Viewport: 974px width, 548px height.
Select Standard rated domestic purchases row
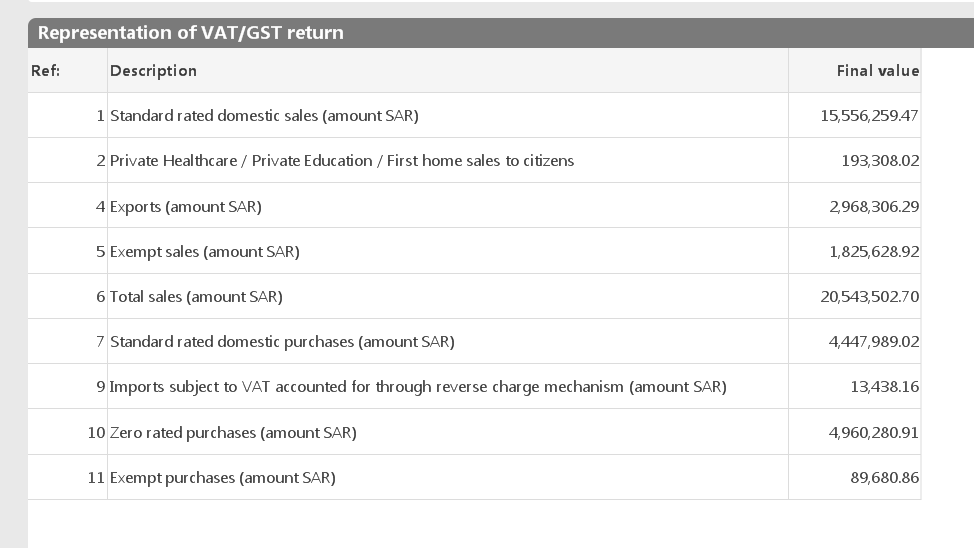pyautogui.click(x=282, y=342)
